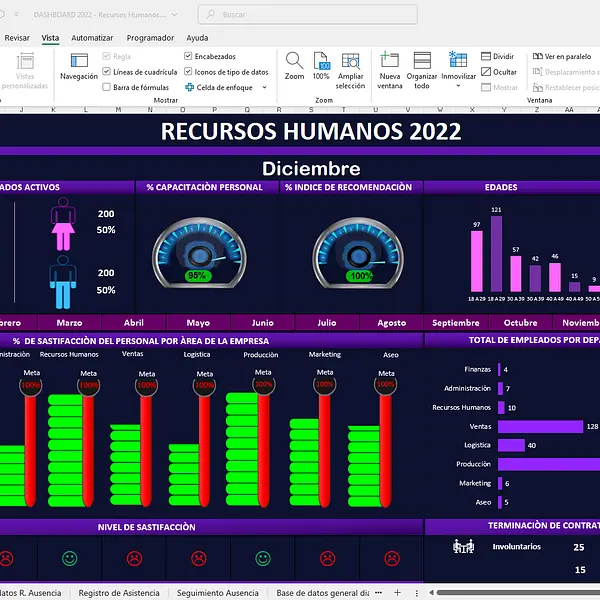Click the age bar labeled 97

click(x=477, y=261)
